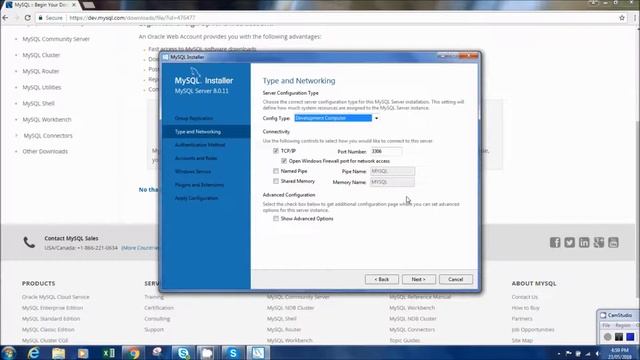This screenshot has height=360, width=640.
Task: Click the phone icon beside Contact MySQL Sales
Action: tap(29, 242)
